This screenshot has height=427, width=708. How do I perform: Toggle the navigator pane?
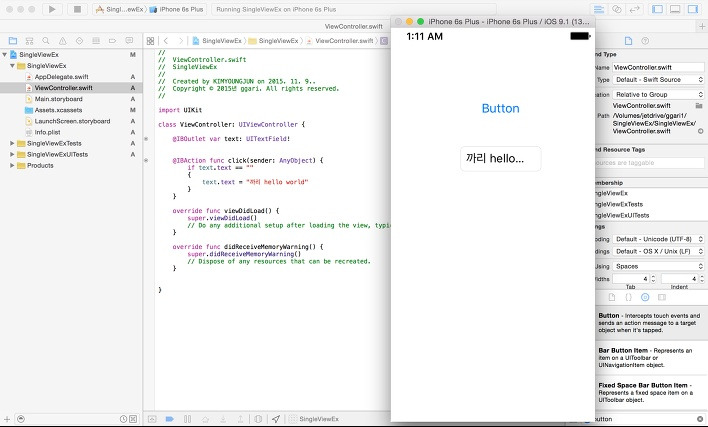(x=657, y=9)
